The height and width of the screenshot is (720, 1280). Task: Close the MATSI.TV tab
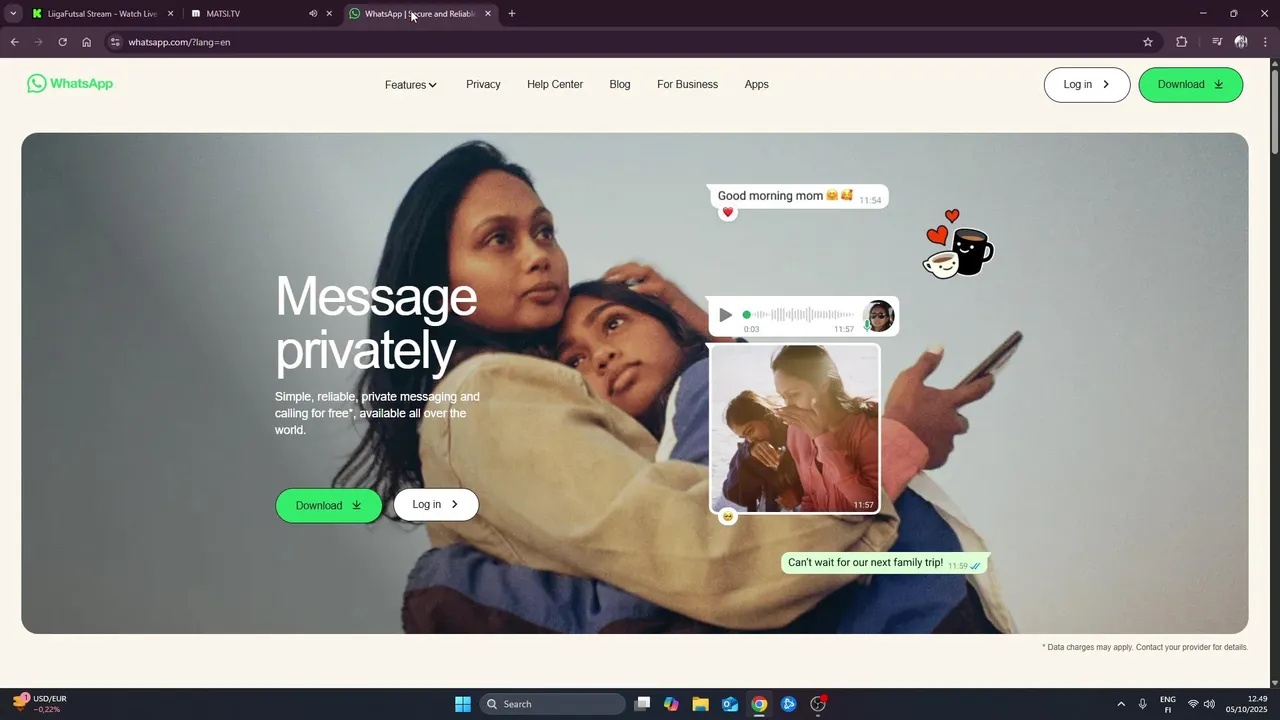(x=329, y=14)
